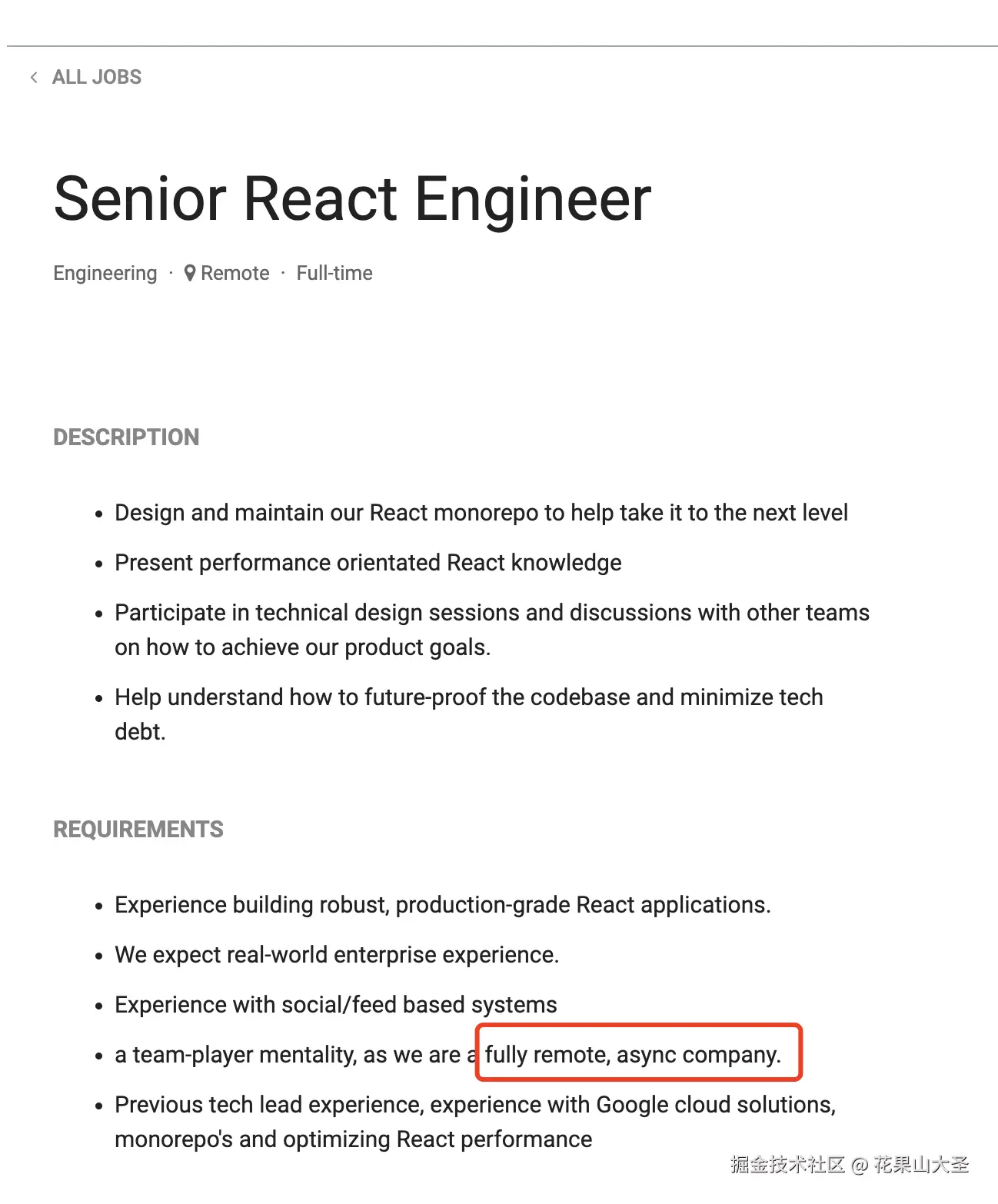This screenshot has height=1204, width=998.
Task: Select the Engineering department label
Action: coord(105,273)
